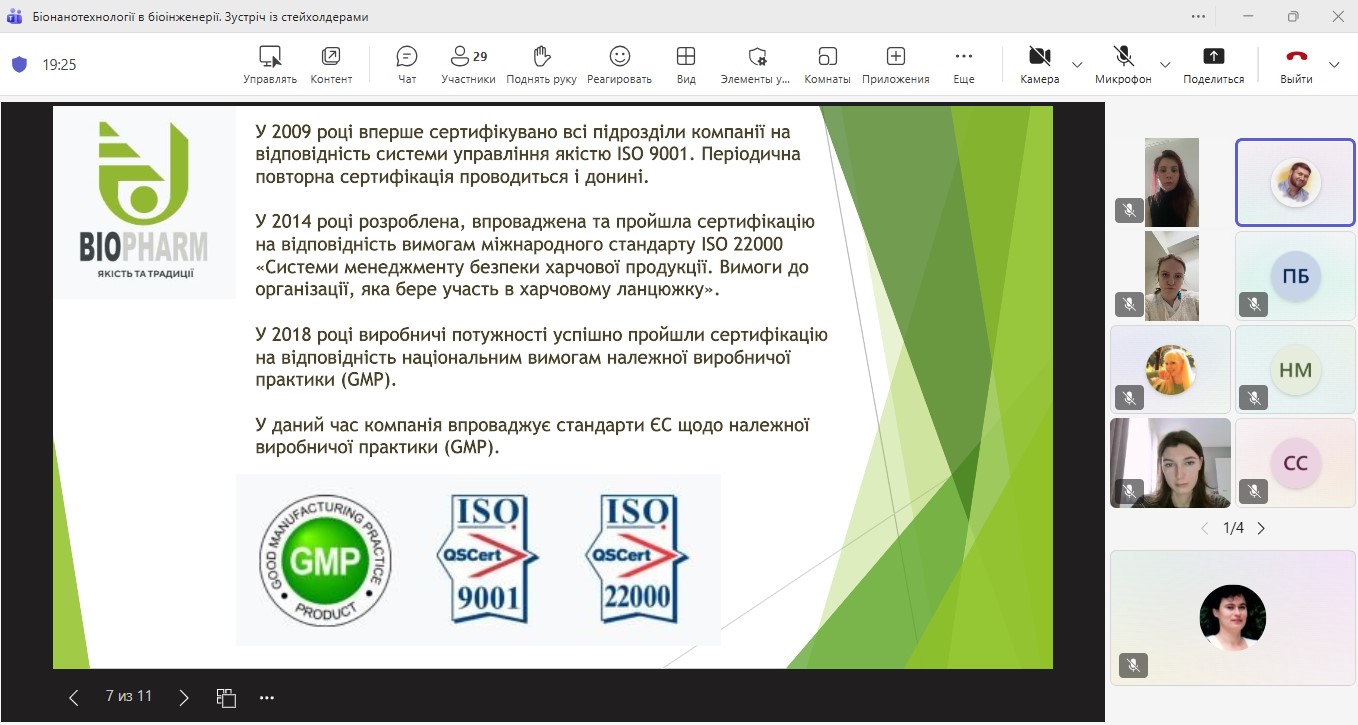
Task: Share screen with Поделиться
Action: click(x=1213, y=64)
